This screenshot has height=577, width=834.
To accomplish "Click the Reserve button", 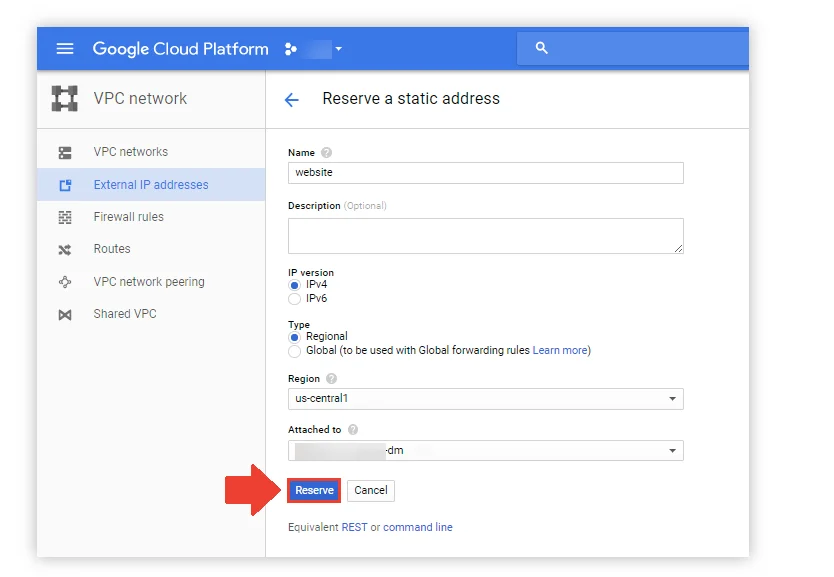I will [x=313, y=490].
